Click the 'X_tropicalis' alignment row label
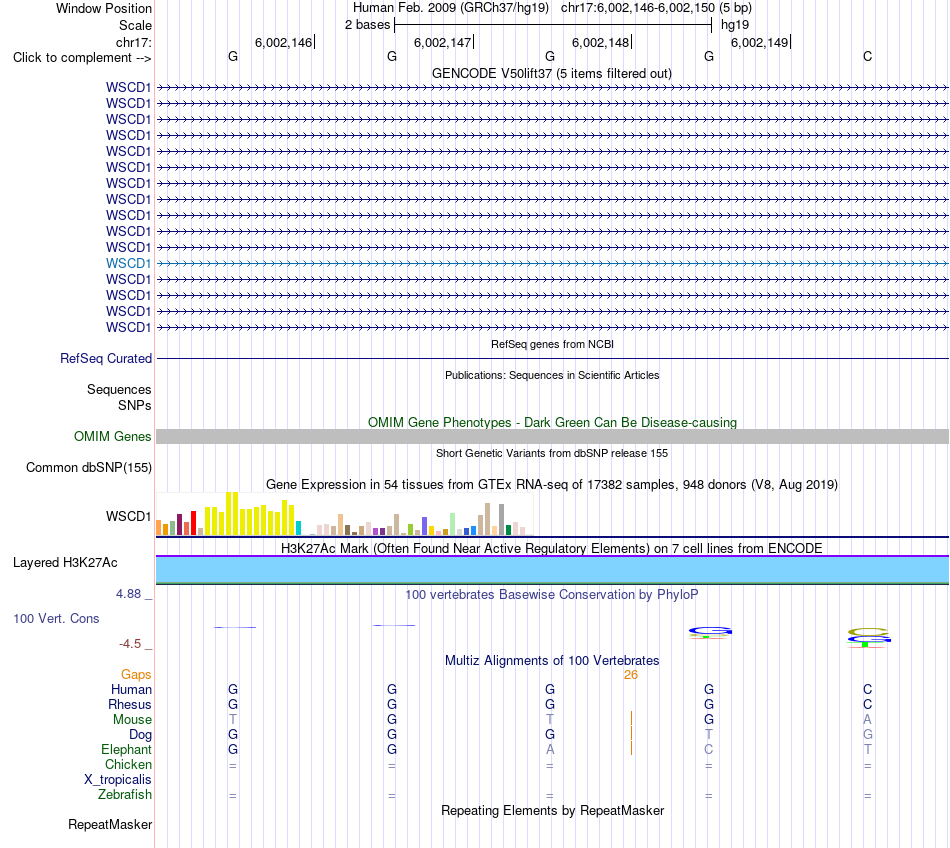 [118, 780]
